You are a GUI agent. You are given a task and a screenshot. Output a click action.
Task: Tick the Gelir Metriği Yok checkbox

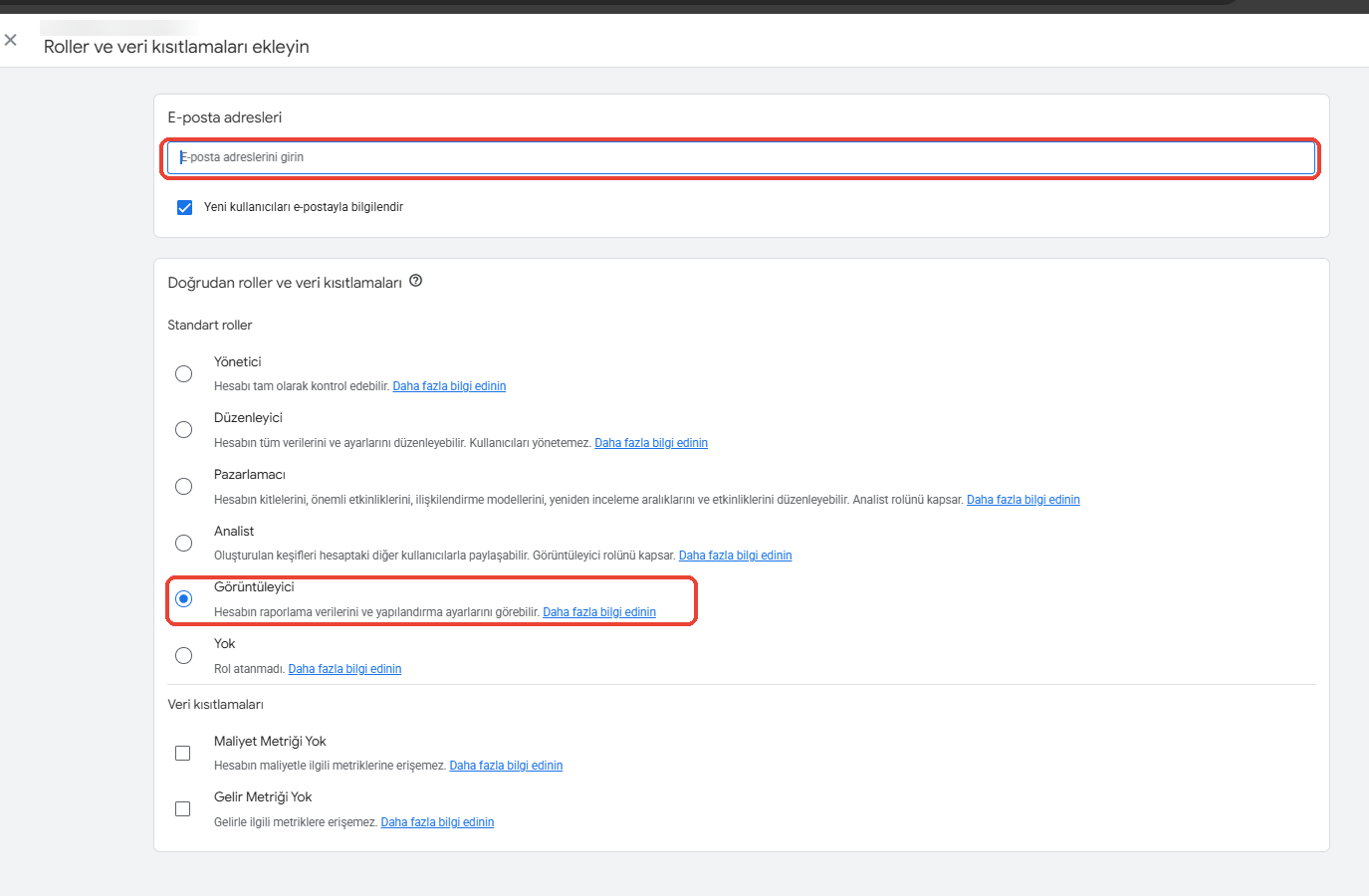point(183,808)
